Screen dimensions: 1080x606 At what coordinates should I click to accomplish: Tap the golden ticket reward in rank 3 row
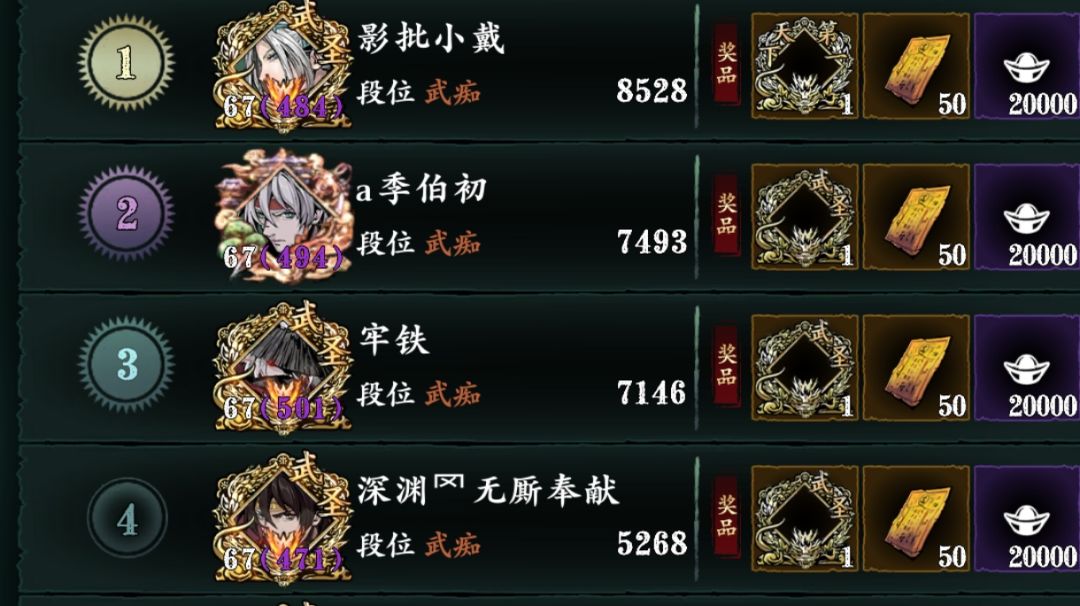(x=916, y=368)
